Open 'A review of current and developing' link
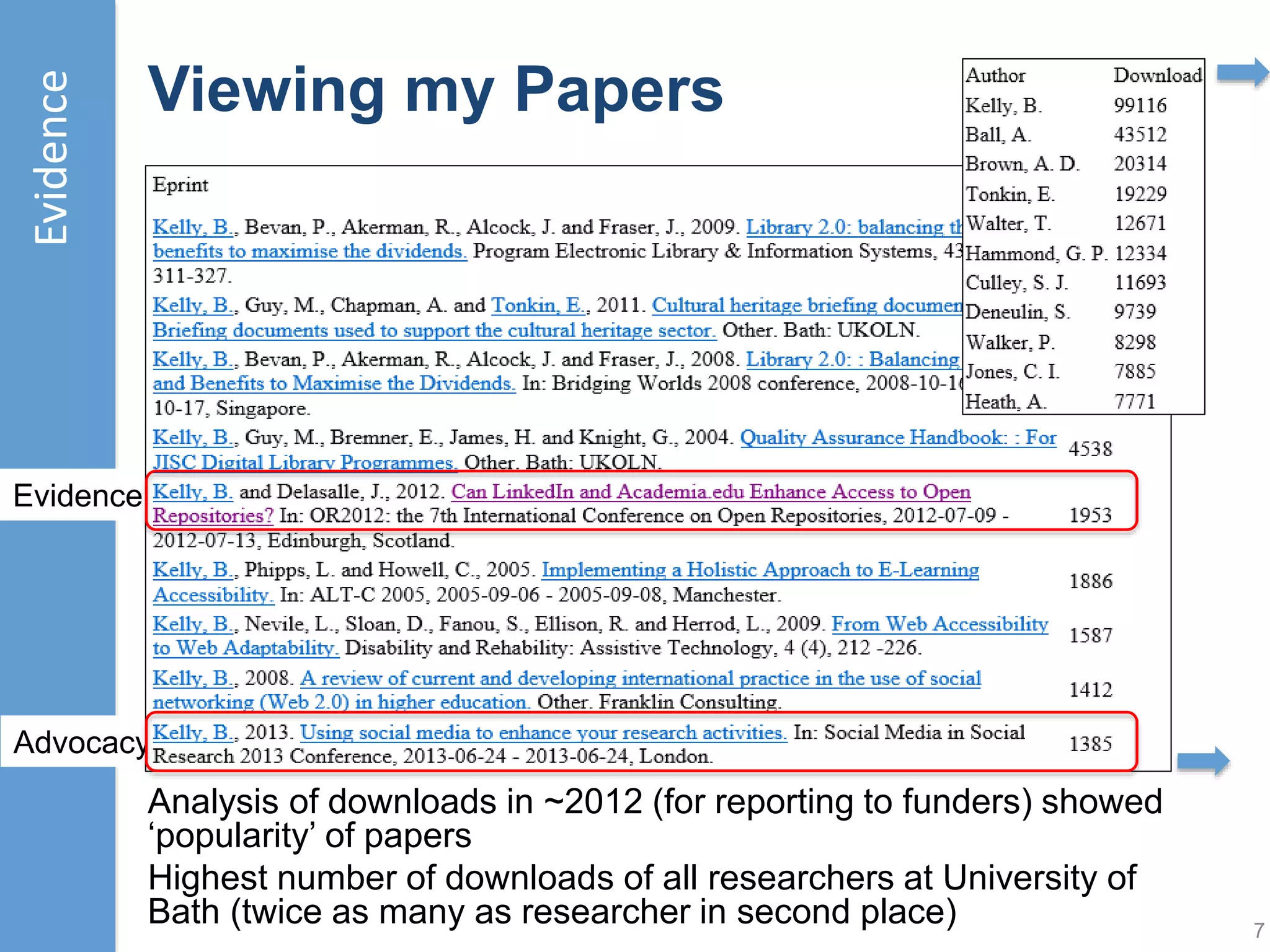 point(641,678)
